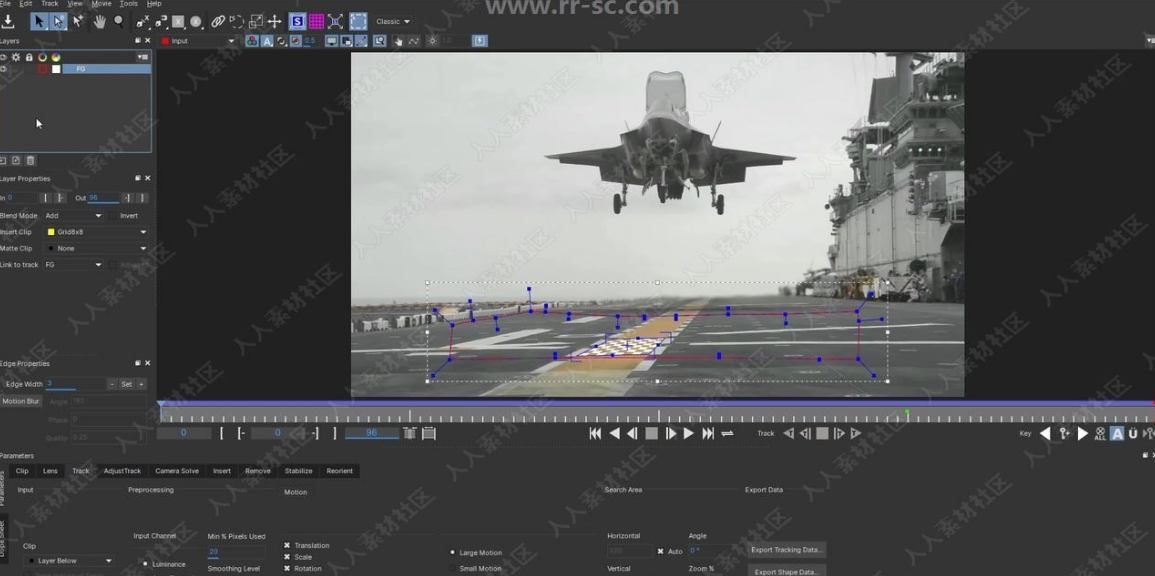Open the Matte Clip None dropdown
The height and width of the screenshot is (576, 1155).
coord(96,248)
